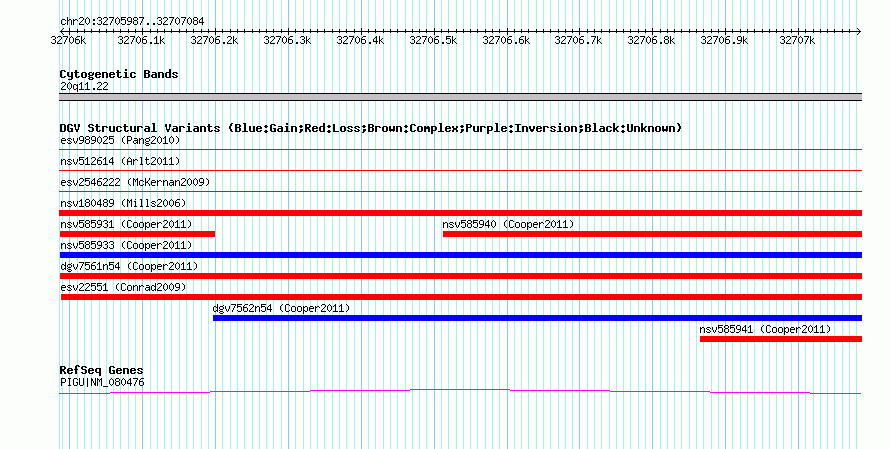890x449 pixels.
Task: Click the chr20:32705987..32707084 region label
Action: pos(132,22)
